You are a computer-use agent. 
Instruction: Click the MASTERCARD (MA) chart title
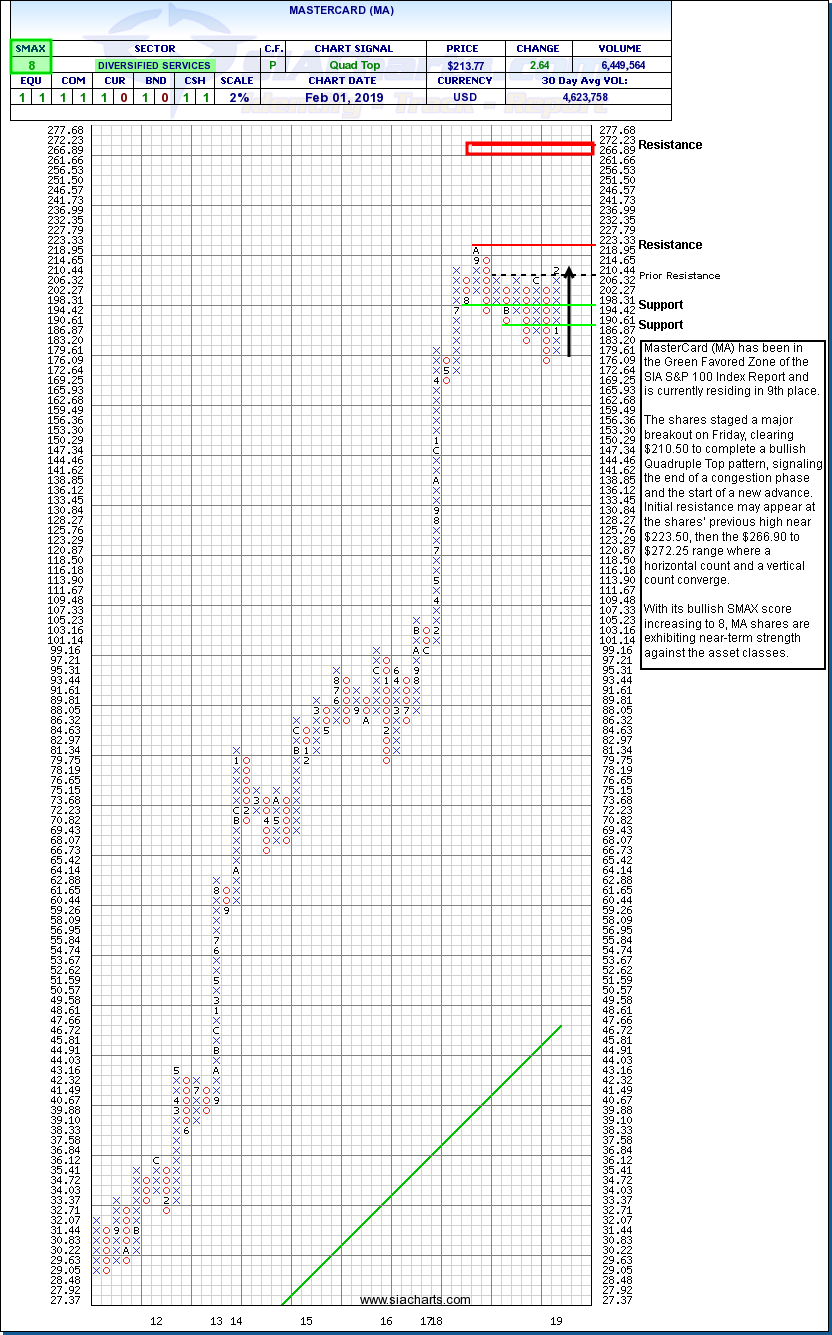pyautogui.click(x=335, y=8)
